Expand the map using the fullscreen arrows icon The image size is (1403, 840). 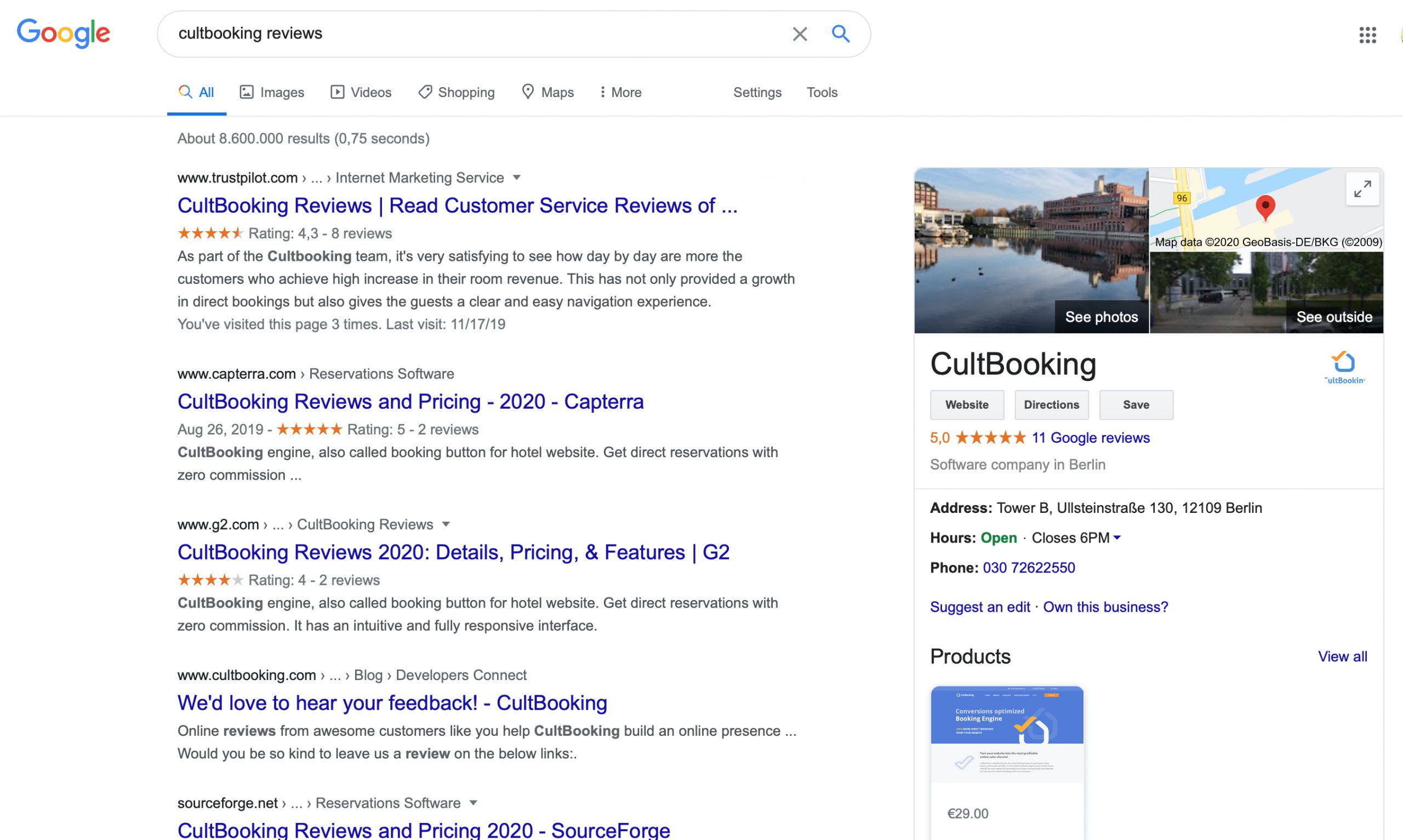click(x=1362, y=189)
